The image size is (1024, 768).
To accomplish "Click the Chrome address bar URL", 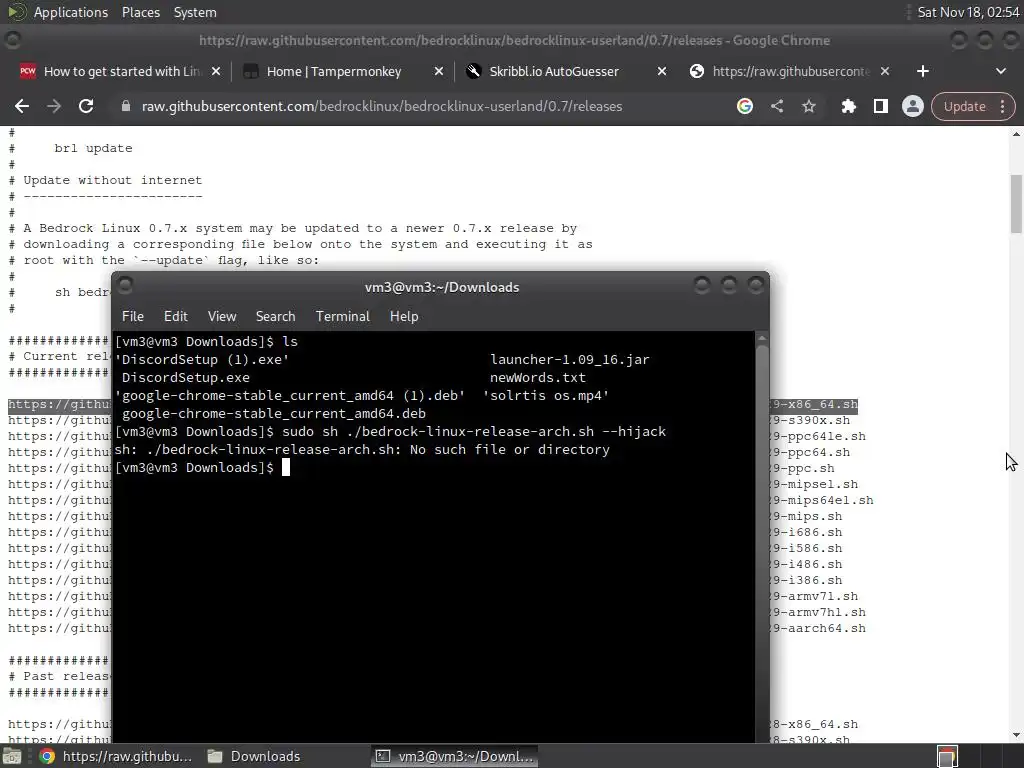I will (381, 106).
